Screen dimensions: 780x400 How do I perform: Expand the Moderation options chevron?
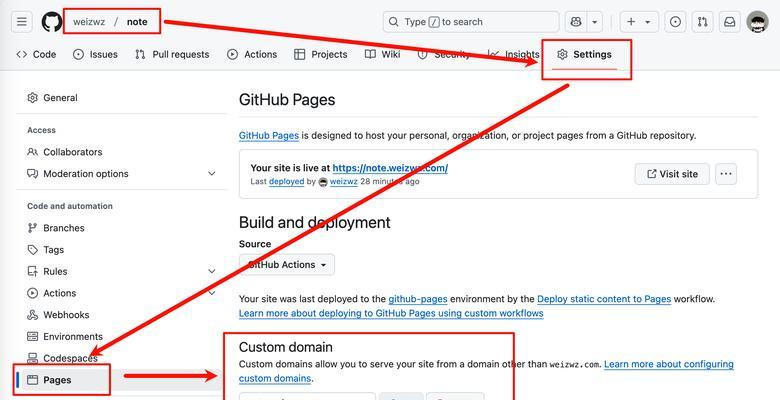pyautogui.click(x=212, y=174)
